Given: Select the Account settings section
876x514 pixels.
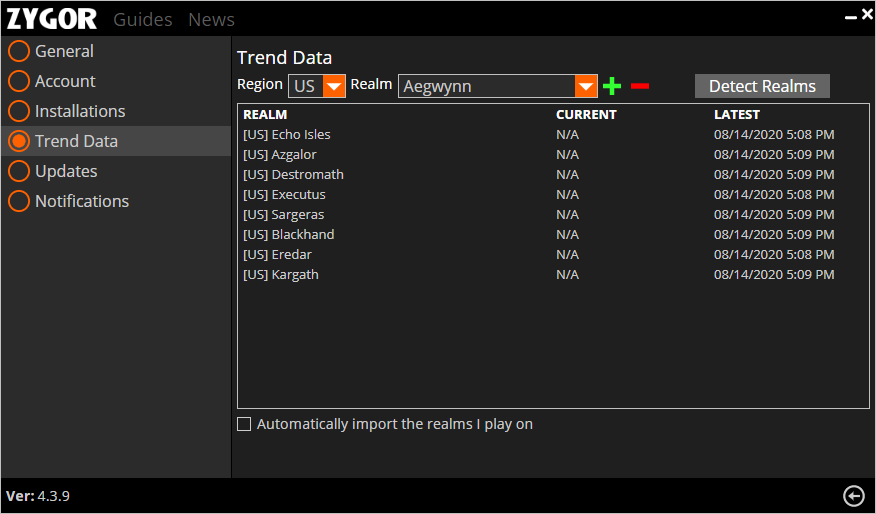Looking at the screenshot, I should [116, 81].
